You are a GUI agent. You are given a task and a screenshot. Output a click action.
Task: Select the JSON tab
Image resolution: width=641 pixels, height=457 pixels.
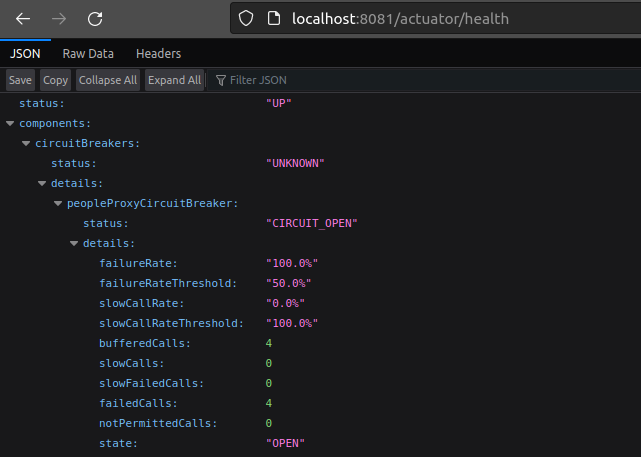[25, 54]
